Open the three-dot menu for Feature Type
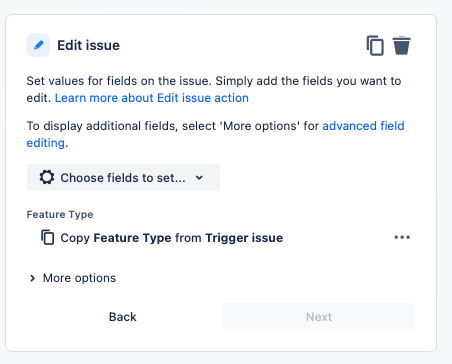The width and height of the screenshot is (452, 364). coord(402,237)
